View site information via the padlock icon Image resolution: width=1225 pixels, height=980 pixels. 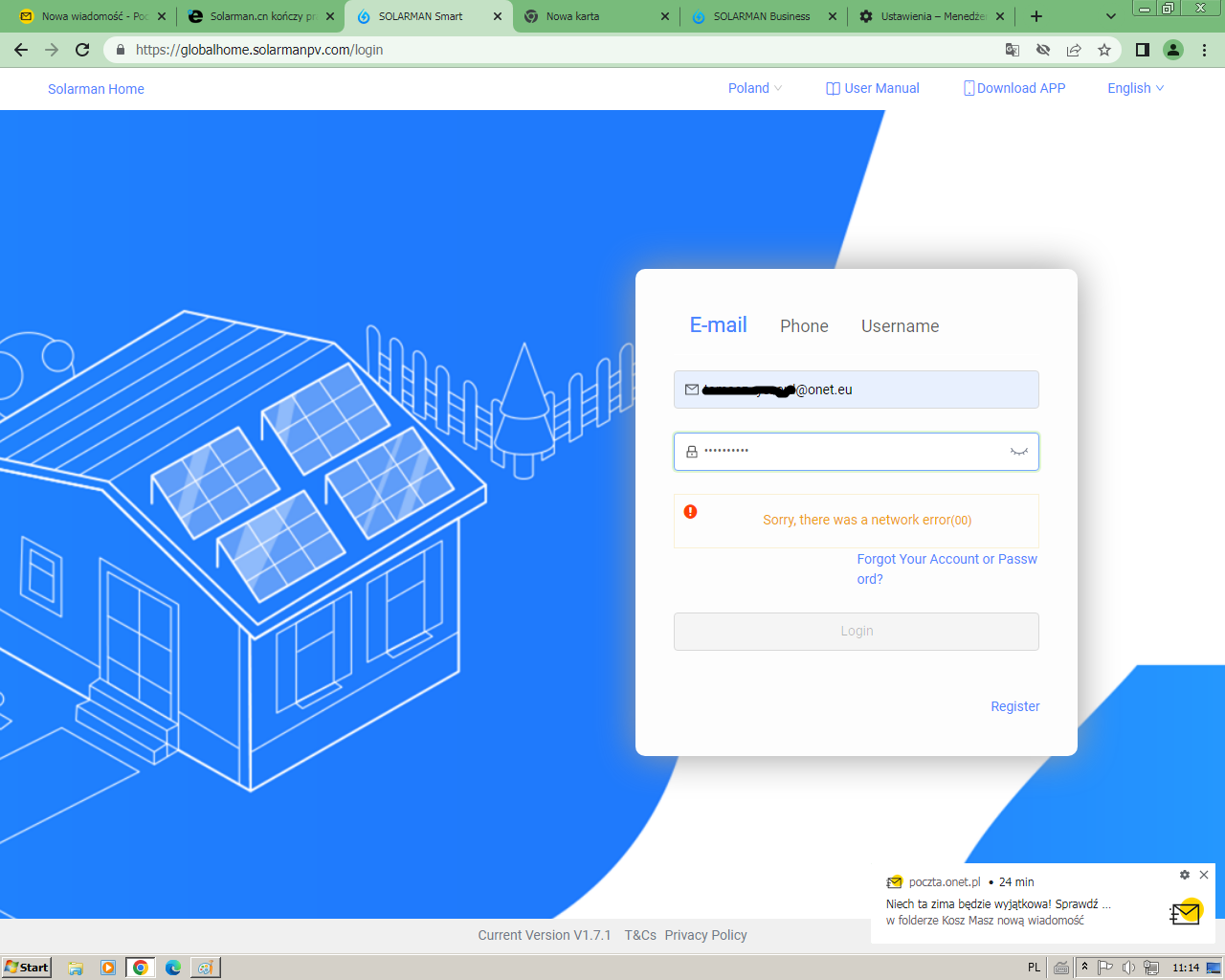(120, 50)
